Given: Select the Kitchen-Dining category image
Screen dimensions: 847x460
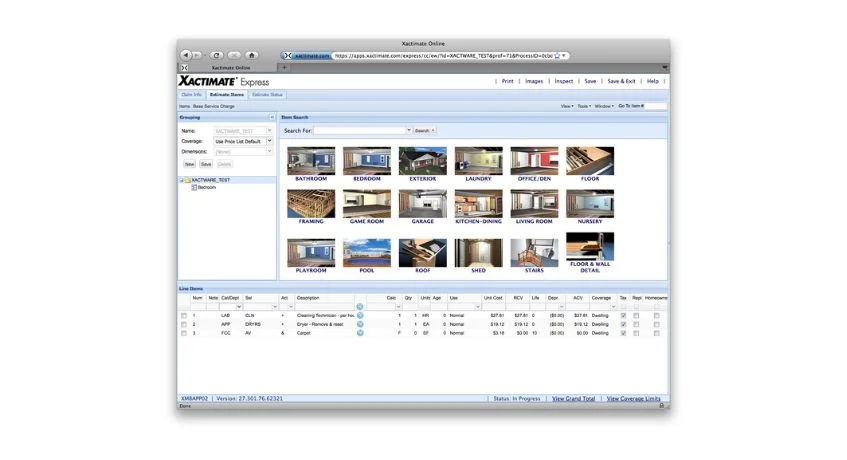Looking at the screenshot, I should (479, 204).
